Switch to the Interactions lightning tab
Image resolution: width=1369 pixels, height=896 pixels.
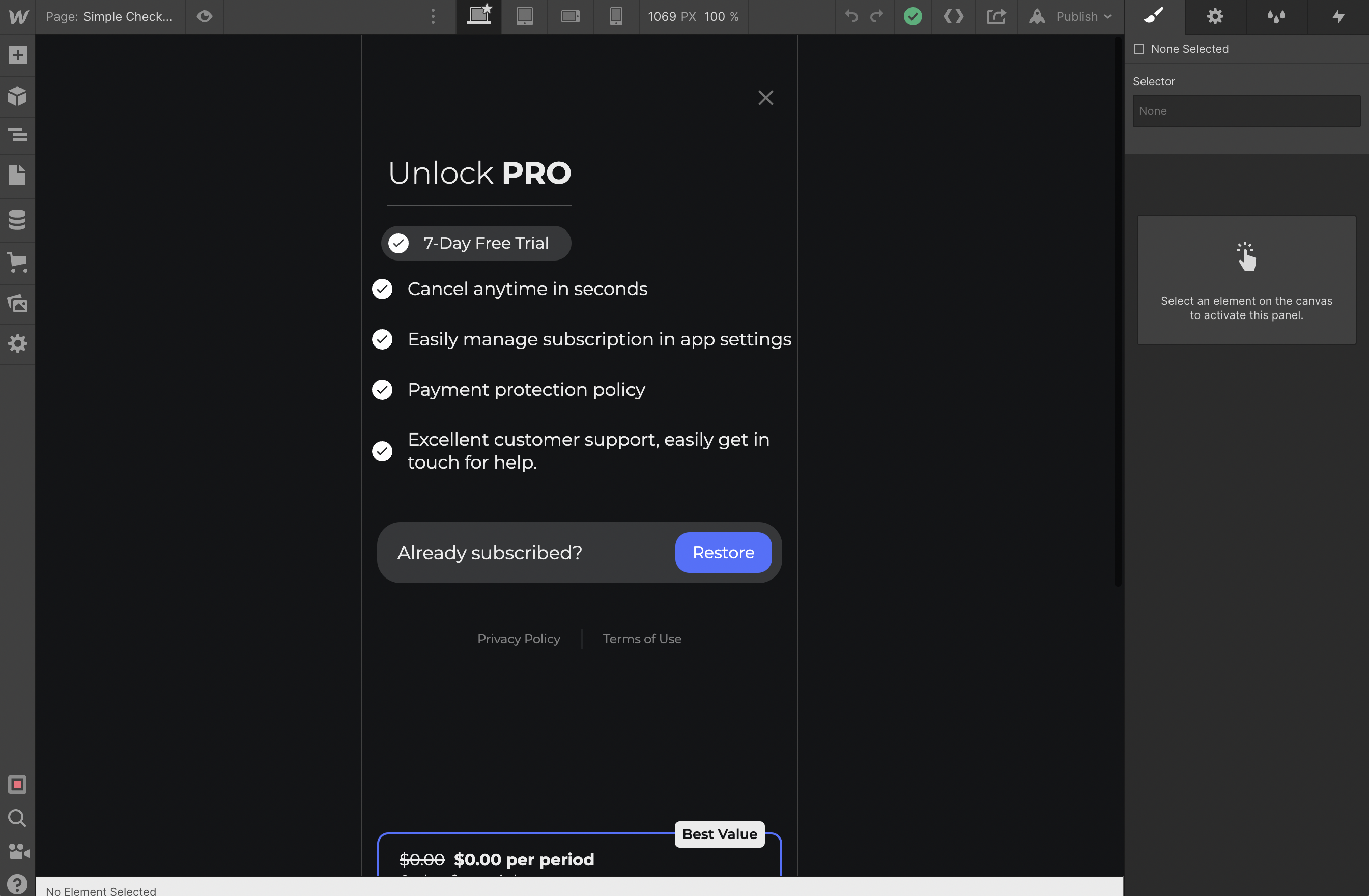pos(1338,17)
